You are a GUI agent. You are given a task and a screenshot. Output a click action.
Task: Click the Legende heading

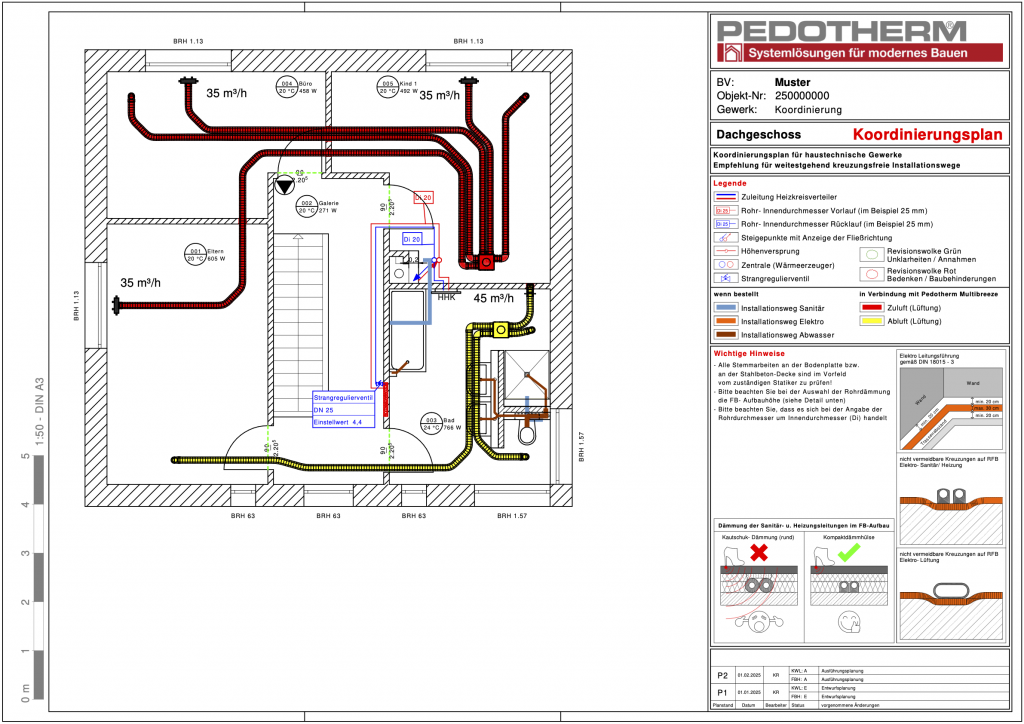729,183
